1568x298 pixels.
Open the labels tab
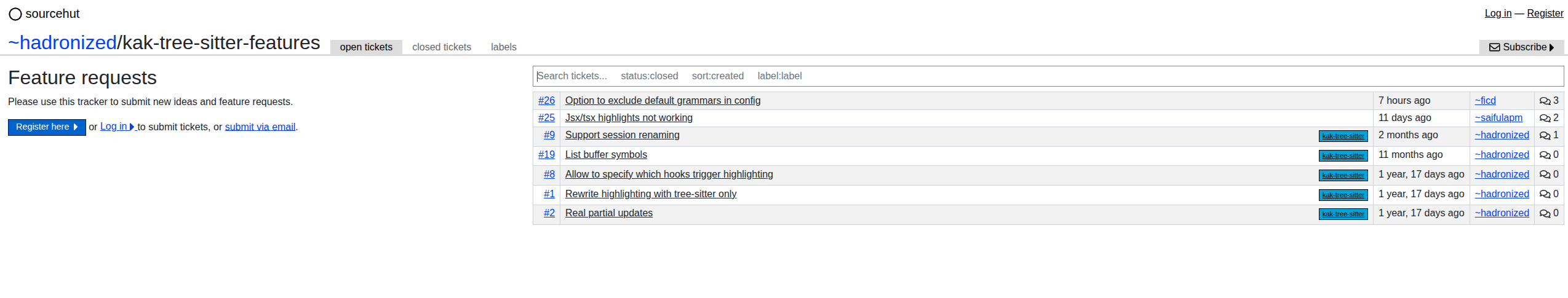(x=504, y=47)
